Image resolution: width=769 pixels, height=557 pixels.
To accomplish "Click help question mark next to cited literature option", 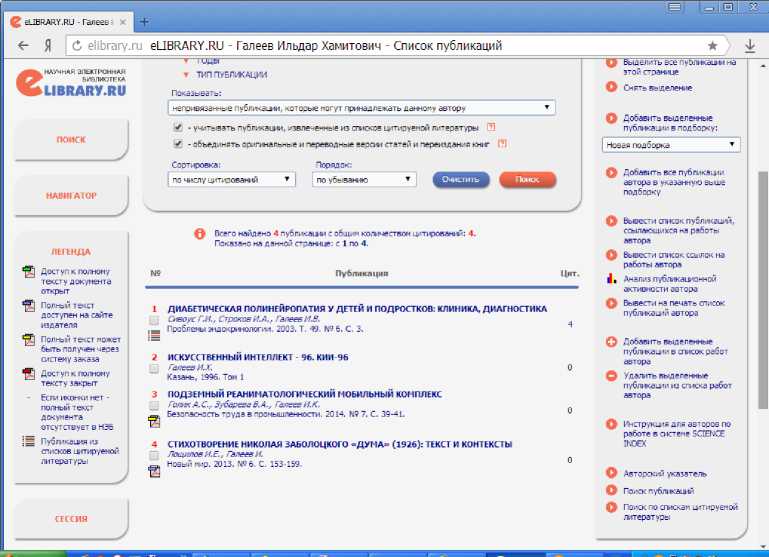I will pos(490,127).
